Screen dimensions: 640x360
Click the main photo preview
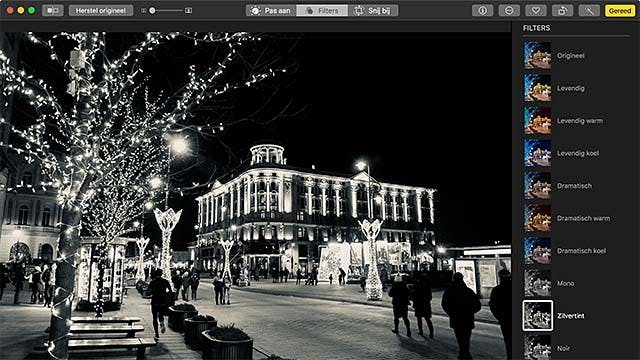pos(256,196)
